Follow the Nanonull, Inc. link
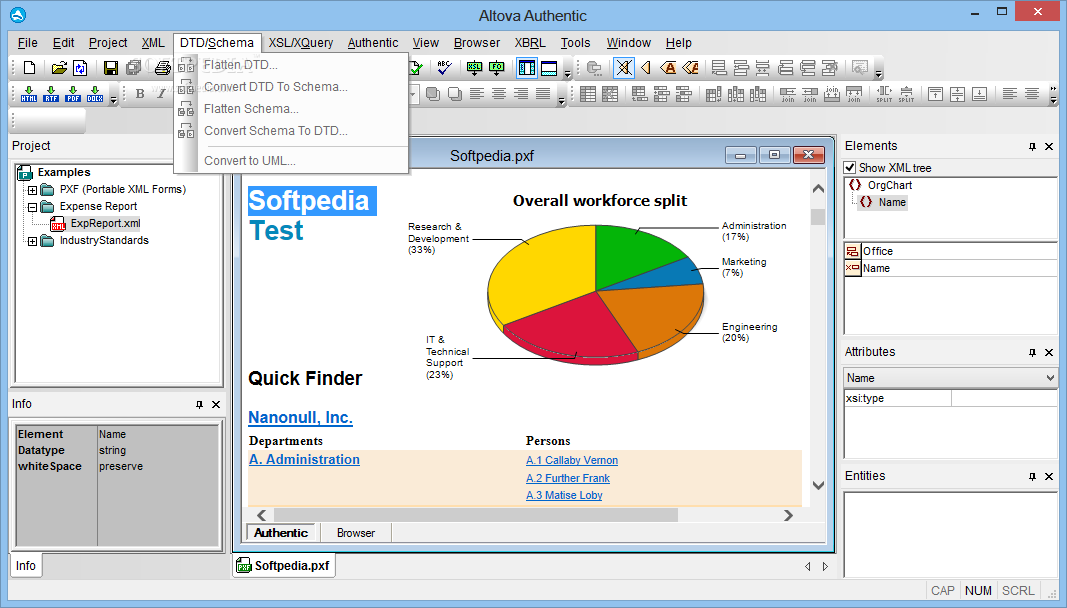This screenshot has height=608, width=1067. [300, 417]
